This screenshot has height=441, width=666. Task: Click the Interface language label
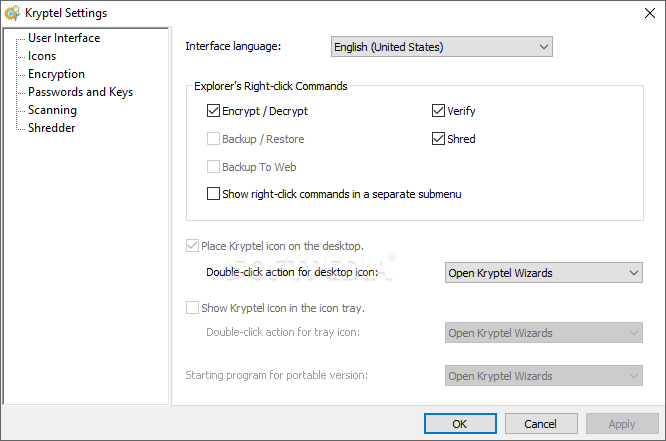(233, 46)
